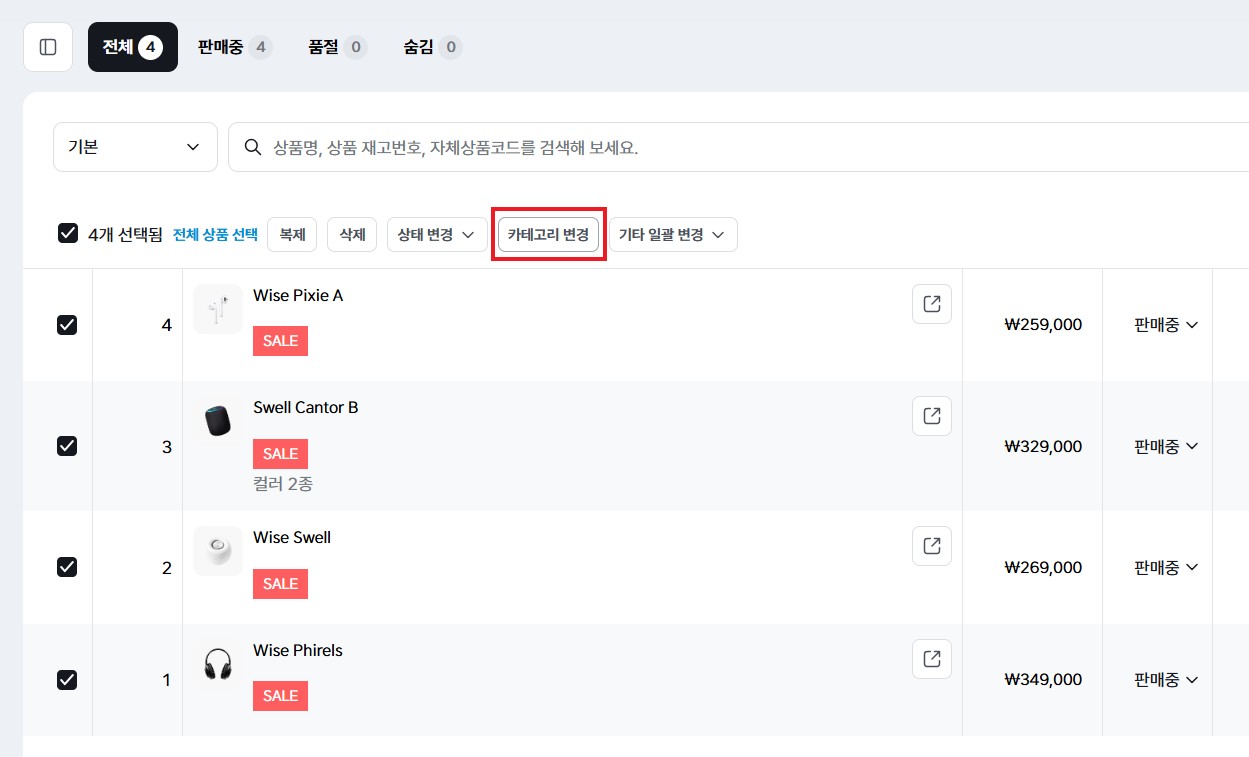Click the search magnifier icon

253,148
